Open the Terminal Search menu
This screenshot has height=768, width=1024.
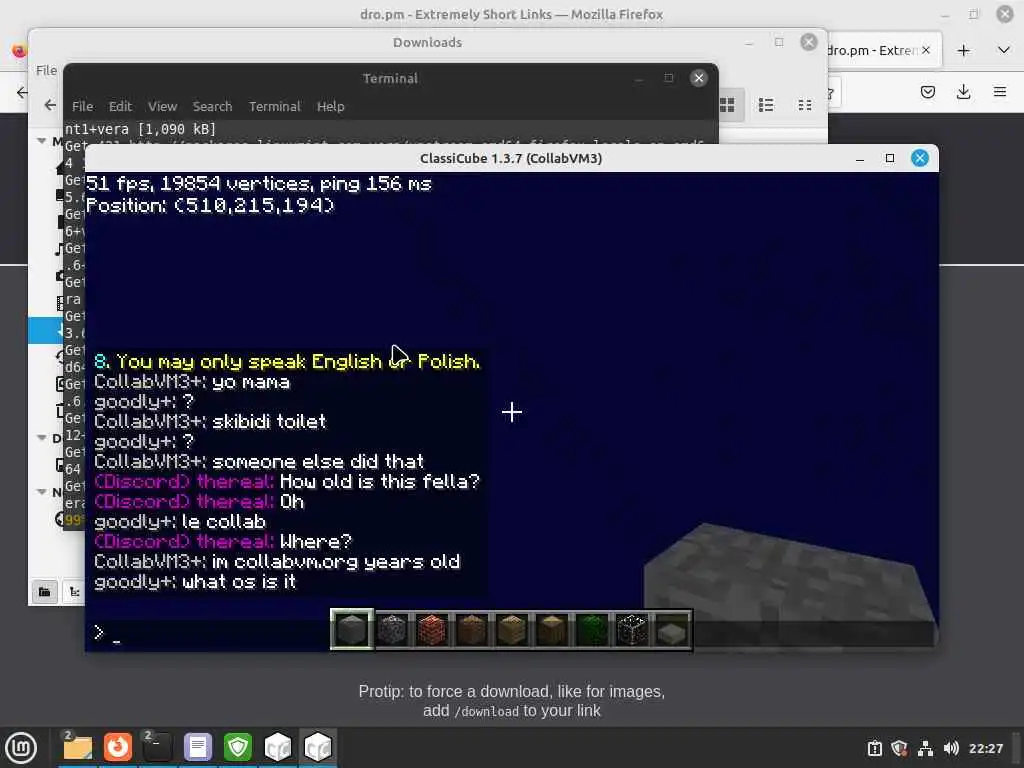(x=212, y=106)
